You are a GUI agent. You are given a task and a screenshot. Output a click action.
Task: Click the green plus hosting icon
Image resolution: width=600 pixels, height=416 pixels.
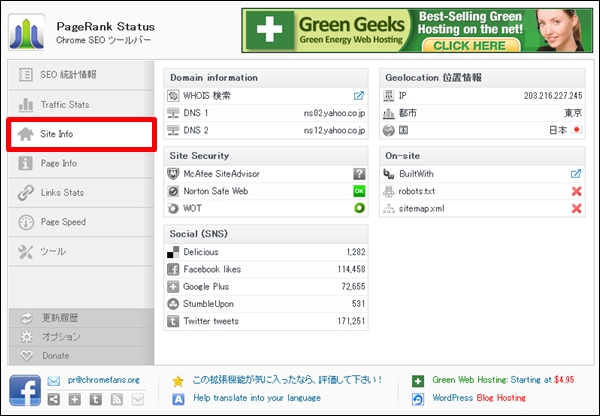pos(418,381)
